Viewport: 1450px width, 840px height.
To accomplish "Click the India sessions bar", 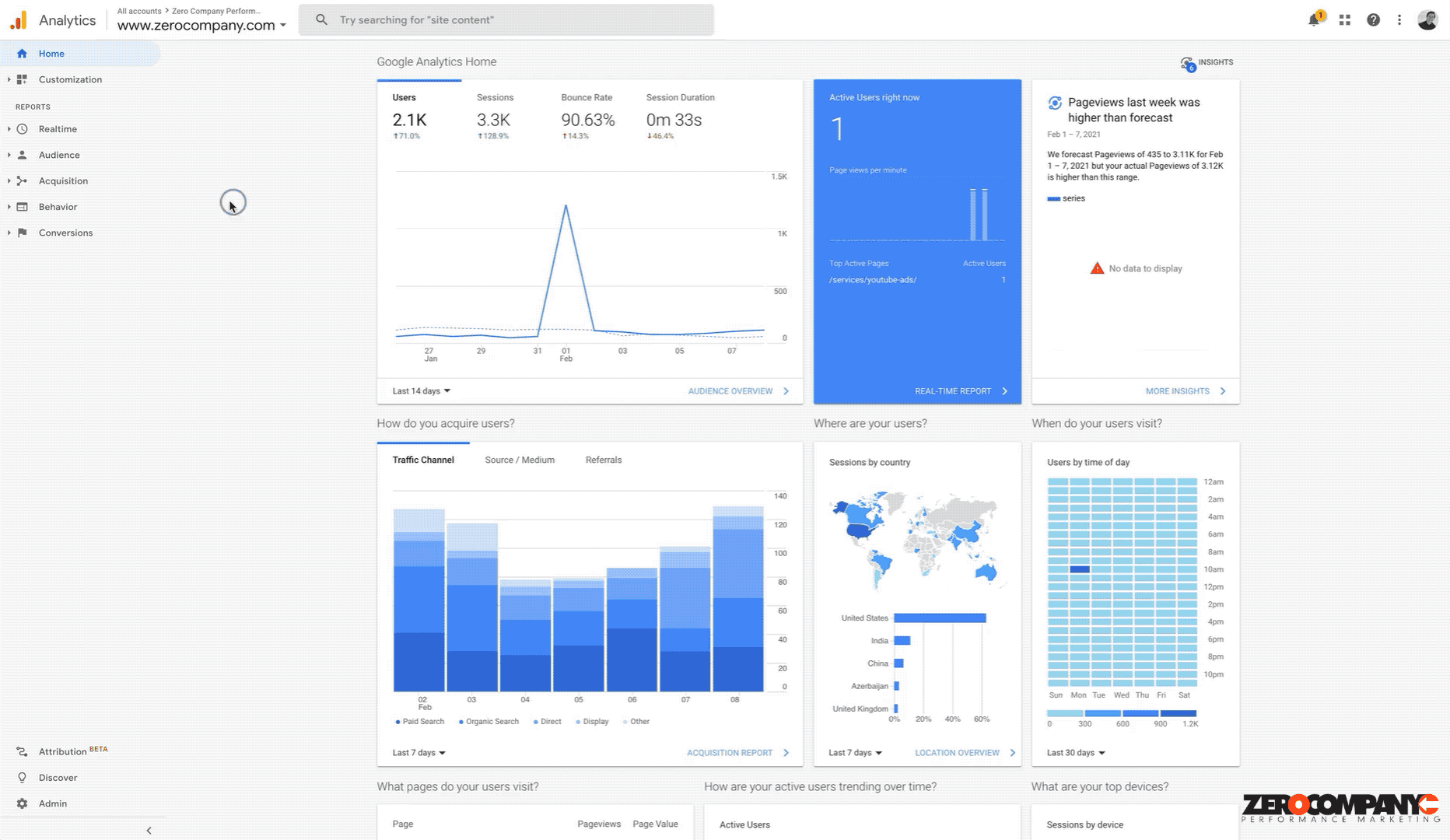I will 902,641.
